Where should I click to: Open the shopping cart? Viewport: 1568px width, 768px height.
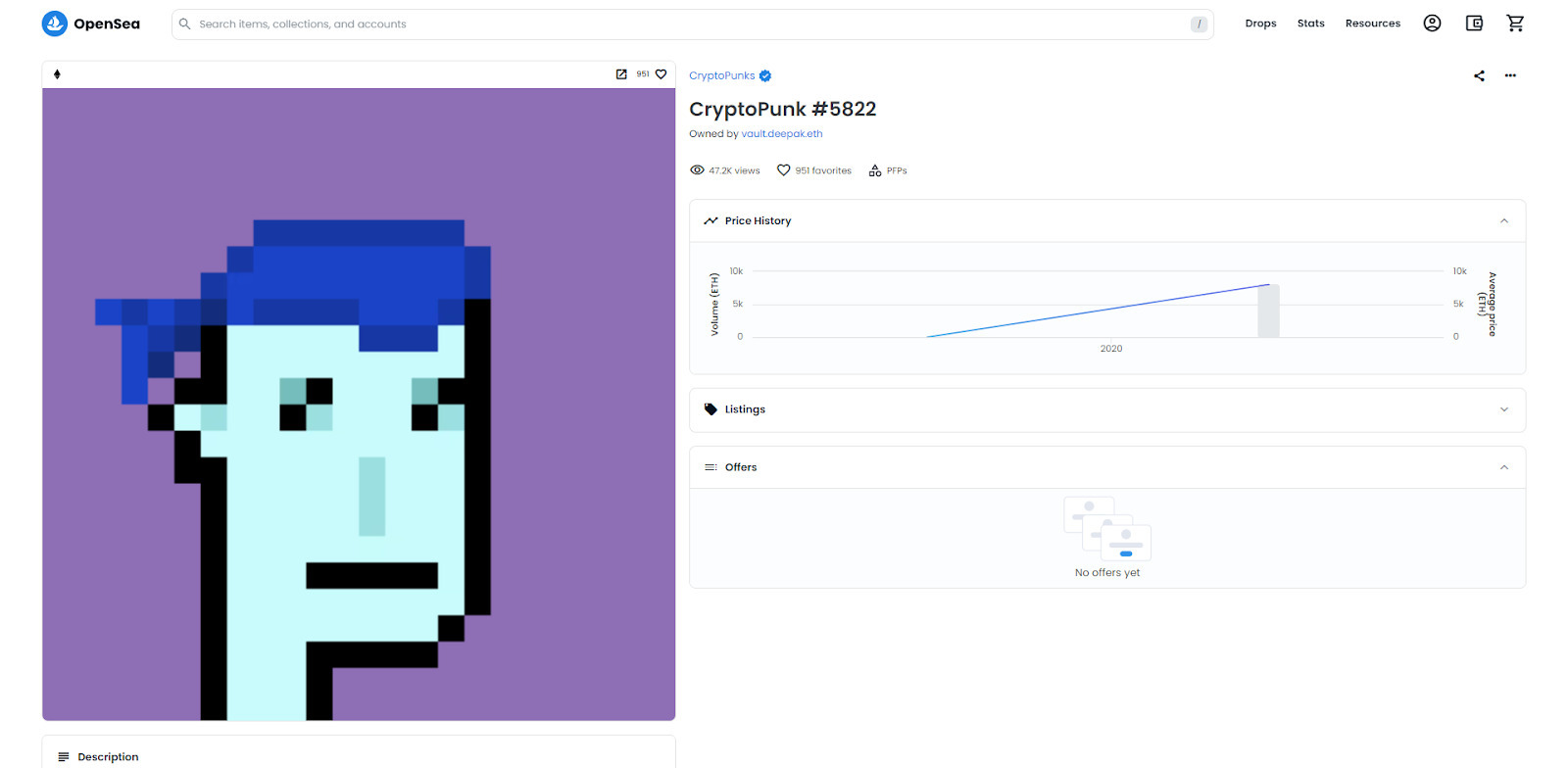[x=1515, y=24]
